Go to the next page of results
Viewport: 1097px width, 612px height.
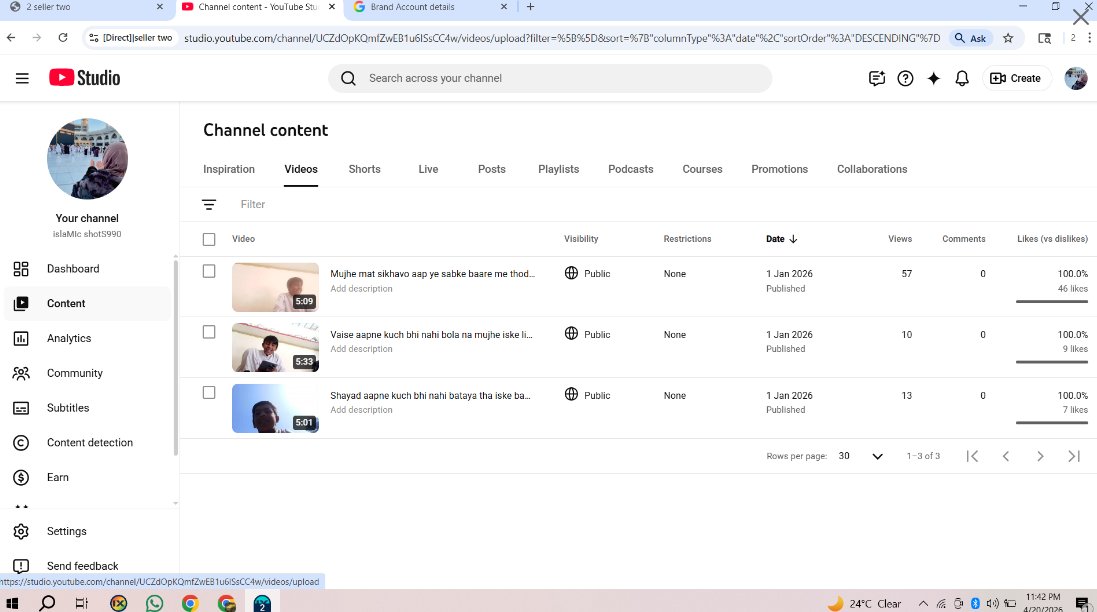click(x=1040, y=456)
